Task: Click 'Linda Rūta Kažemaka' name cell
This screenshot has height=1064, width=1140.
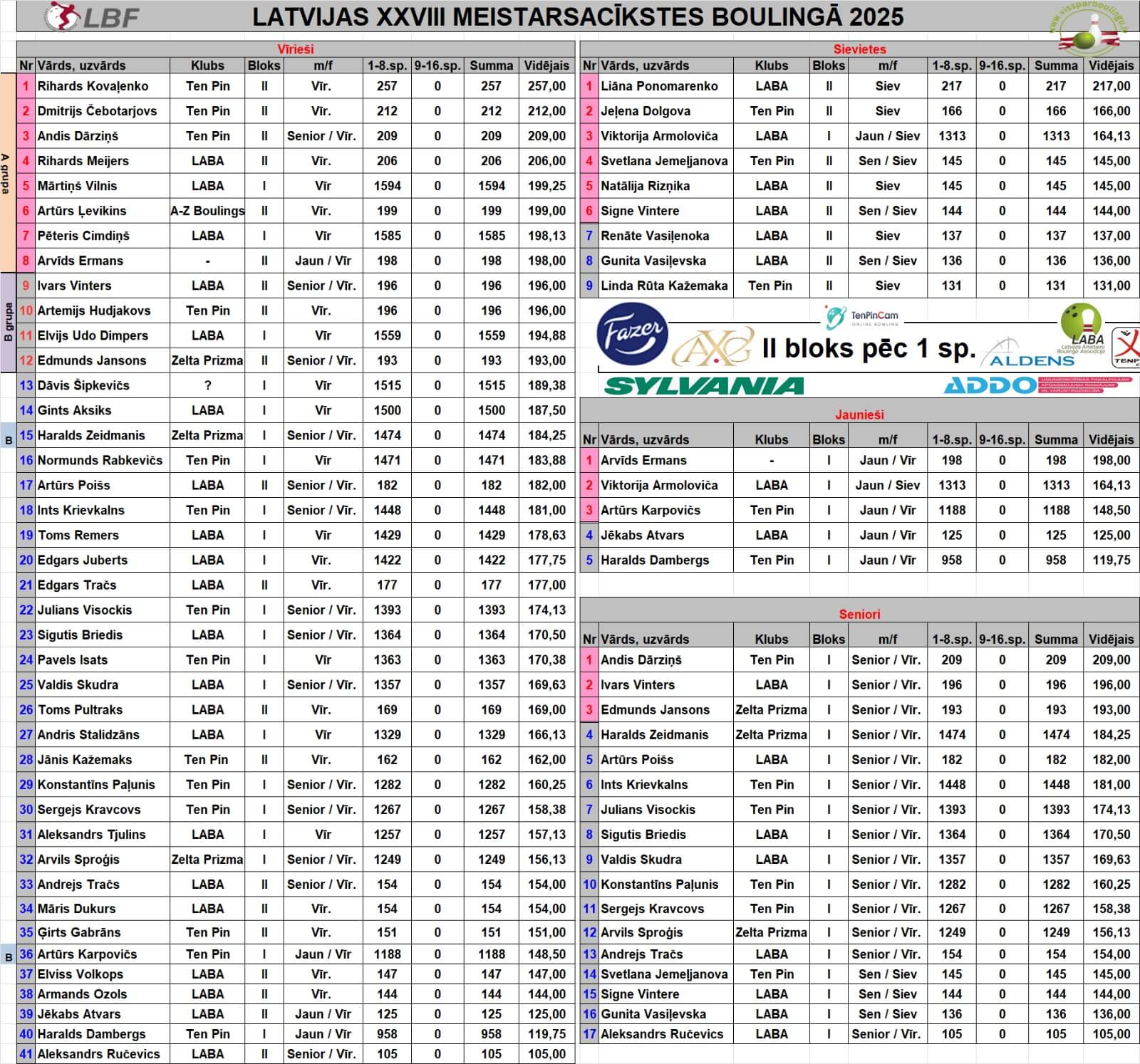Action: [x=665, y=286]
